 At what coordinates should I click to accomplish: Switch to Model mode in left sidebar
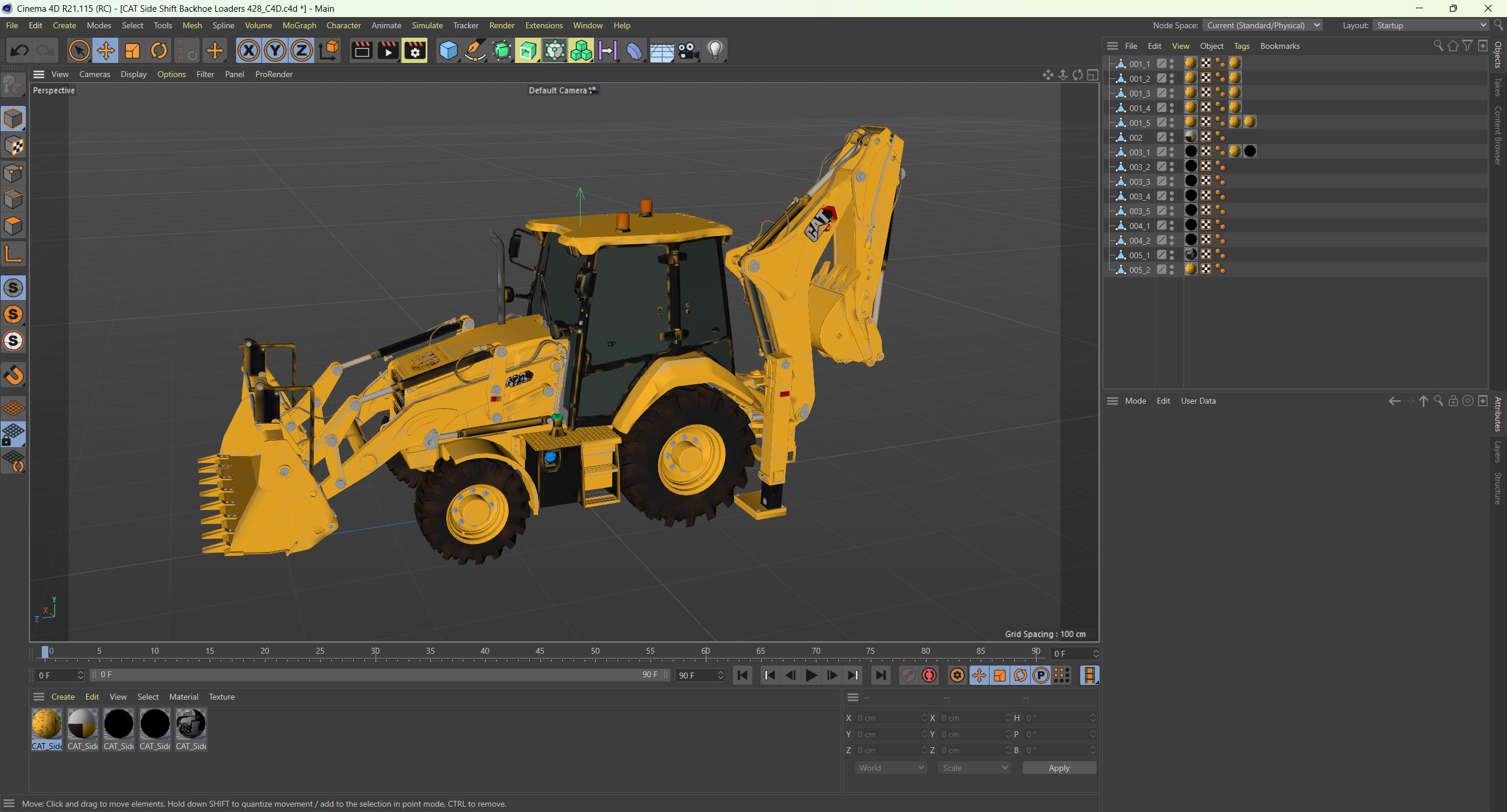point(13,119)
